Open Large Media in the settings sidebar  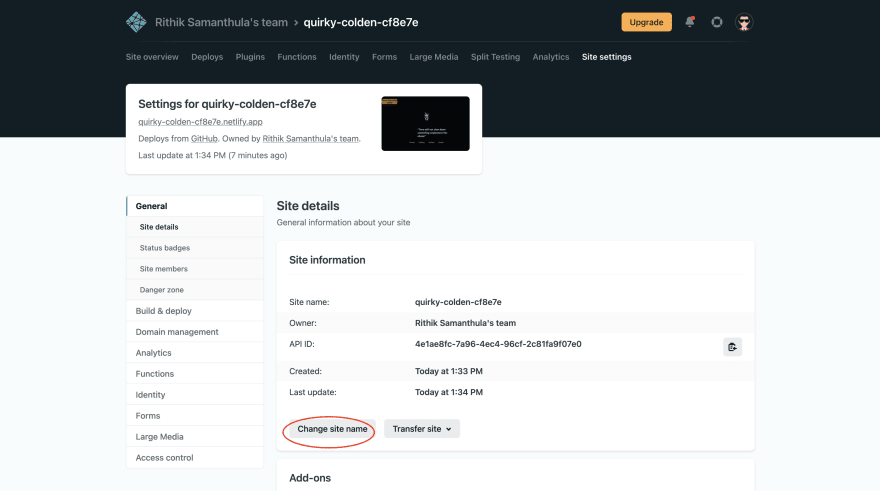click(195, 437)
